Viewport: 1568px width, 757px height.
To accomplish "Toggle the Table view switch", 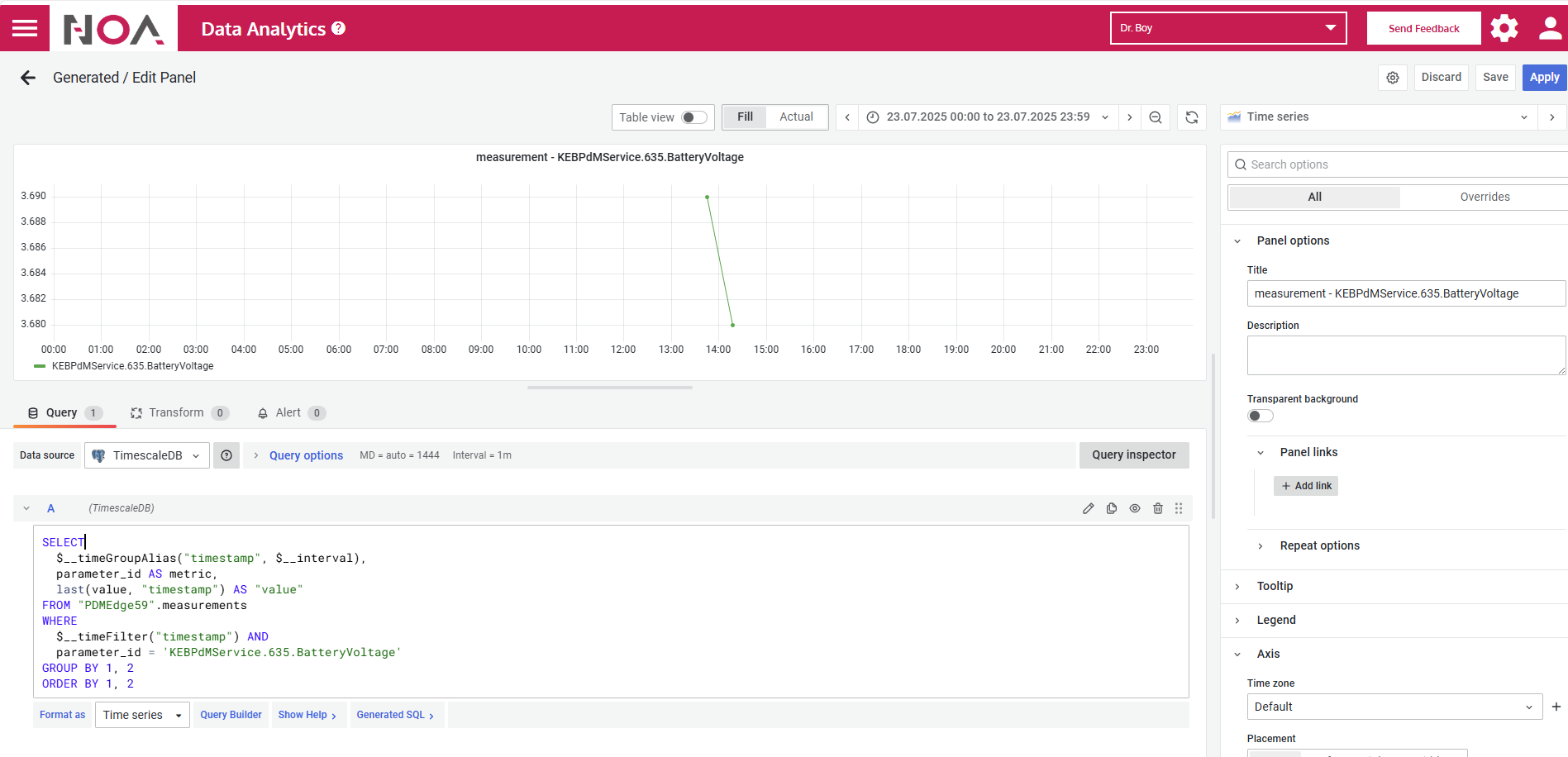I will pyautogui.click(x=693, y=117).
